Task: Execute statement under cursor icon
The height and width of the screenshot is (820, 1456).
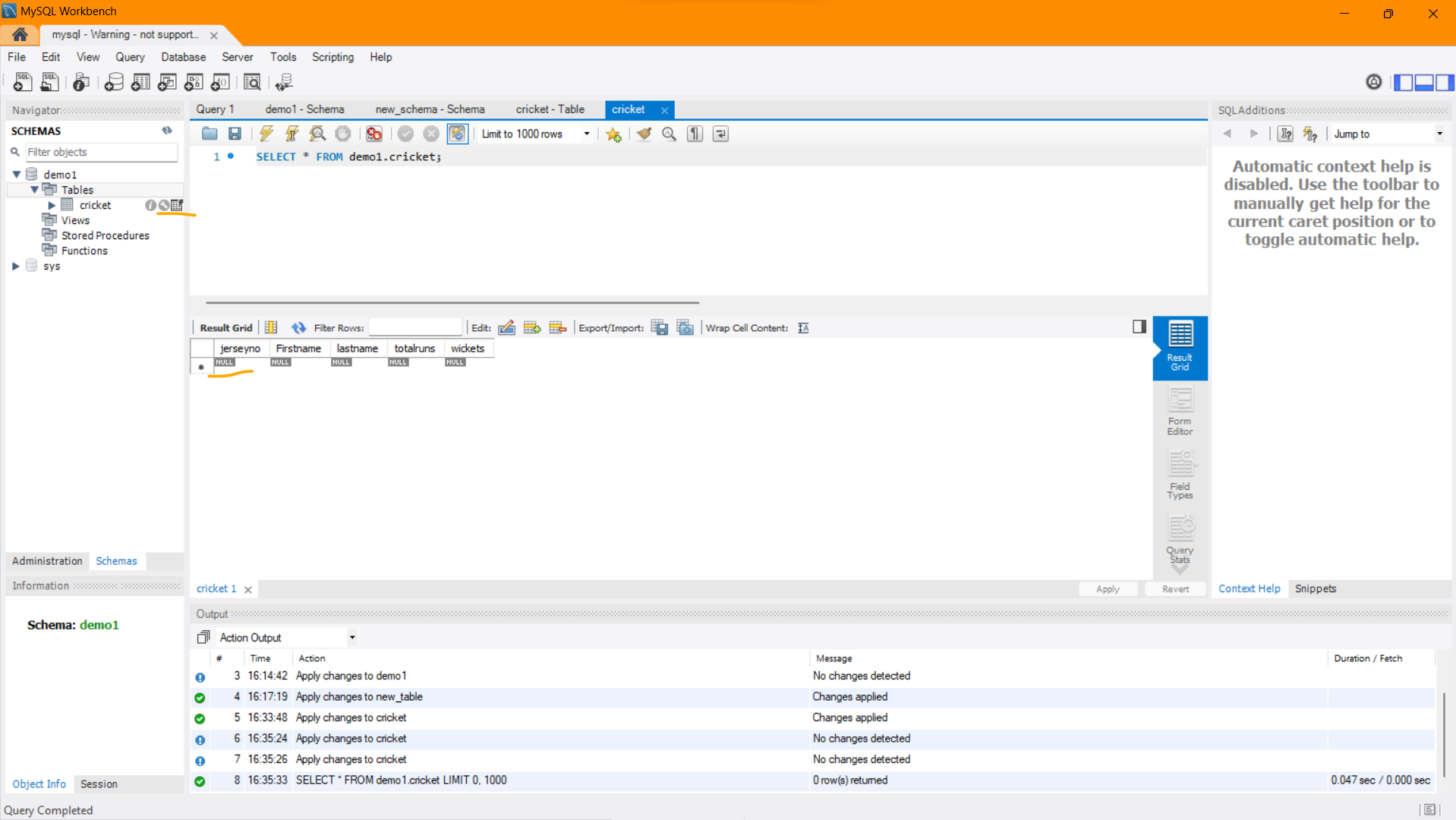Action: [292, 134]
